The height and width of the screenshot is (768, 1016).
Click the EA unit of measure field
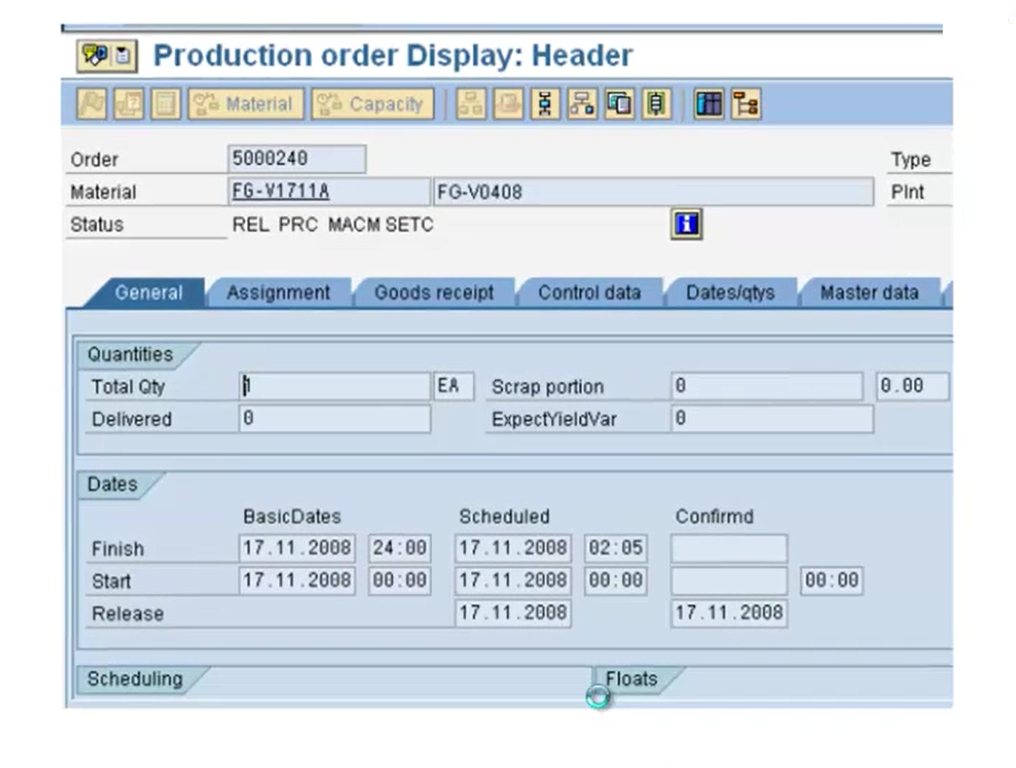point(453,386)
